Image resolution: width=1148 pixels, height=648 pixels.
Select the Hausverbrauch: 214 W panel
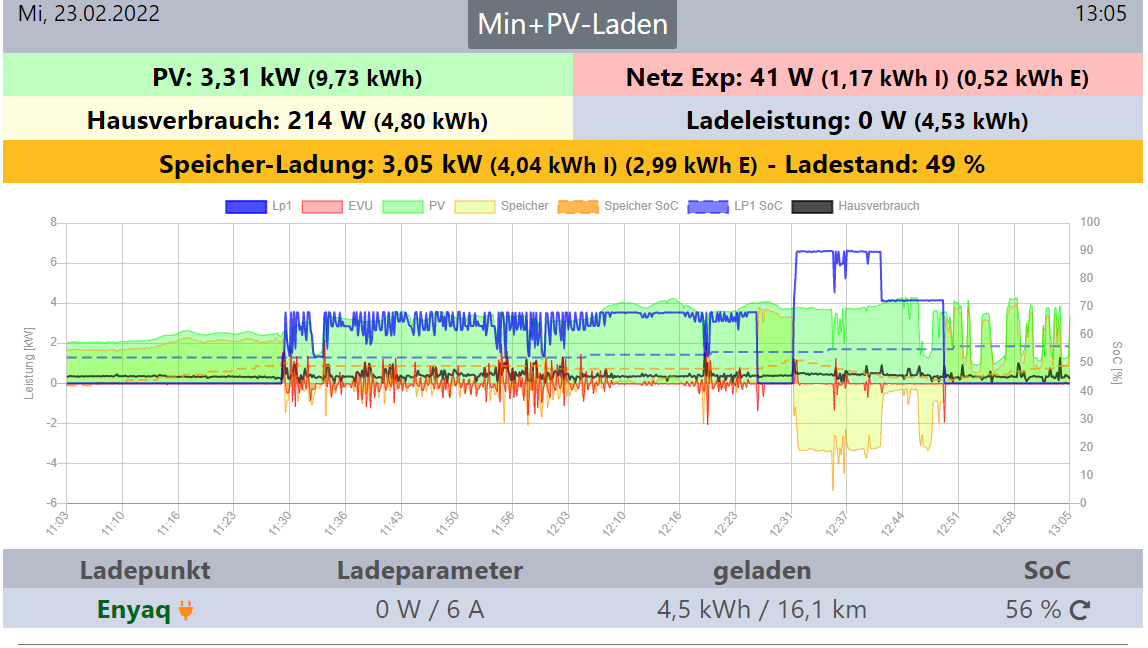click(288, 119)
